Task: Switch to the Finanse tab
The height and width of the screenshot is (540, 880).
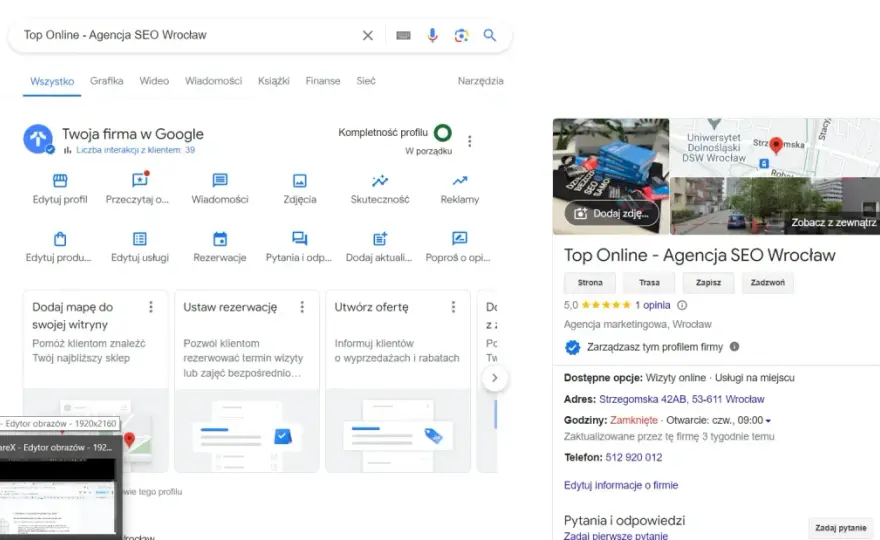Action: (x=323, y=81)
